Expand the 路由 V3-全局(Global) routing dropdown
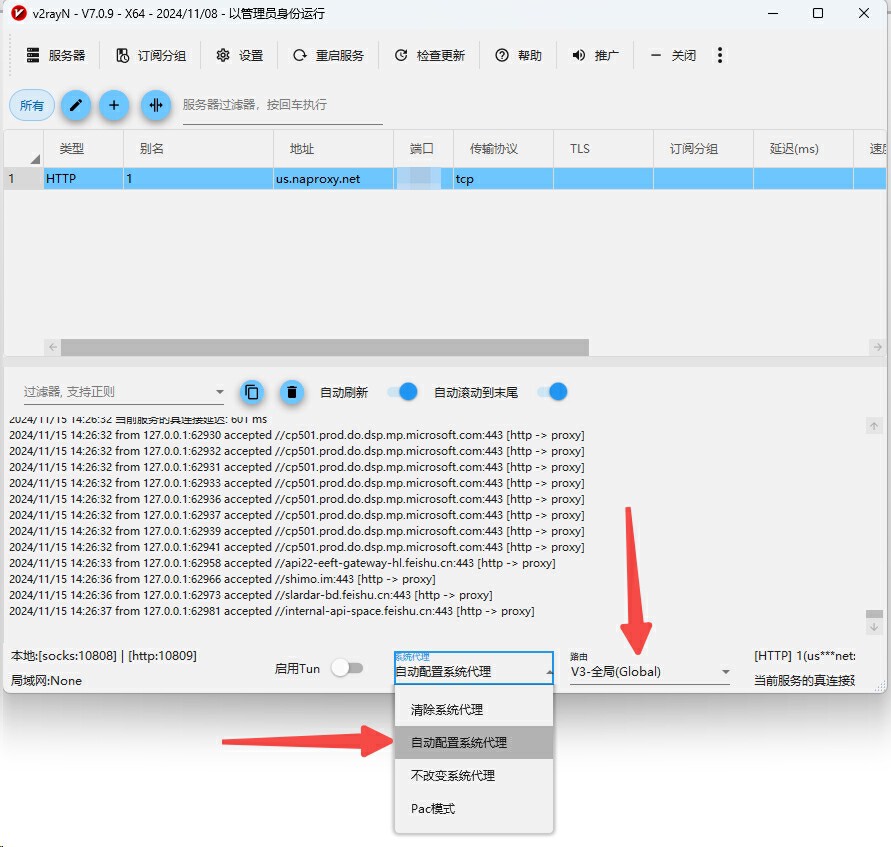This screenshot has width=891, height=847. [x=649, y=671]
